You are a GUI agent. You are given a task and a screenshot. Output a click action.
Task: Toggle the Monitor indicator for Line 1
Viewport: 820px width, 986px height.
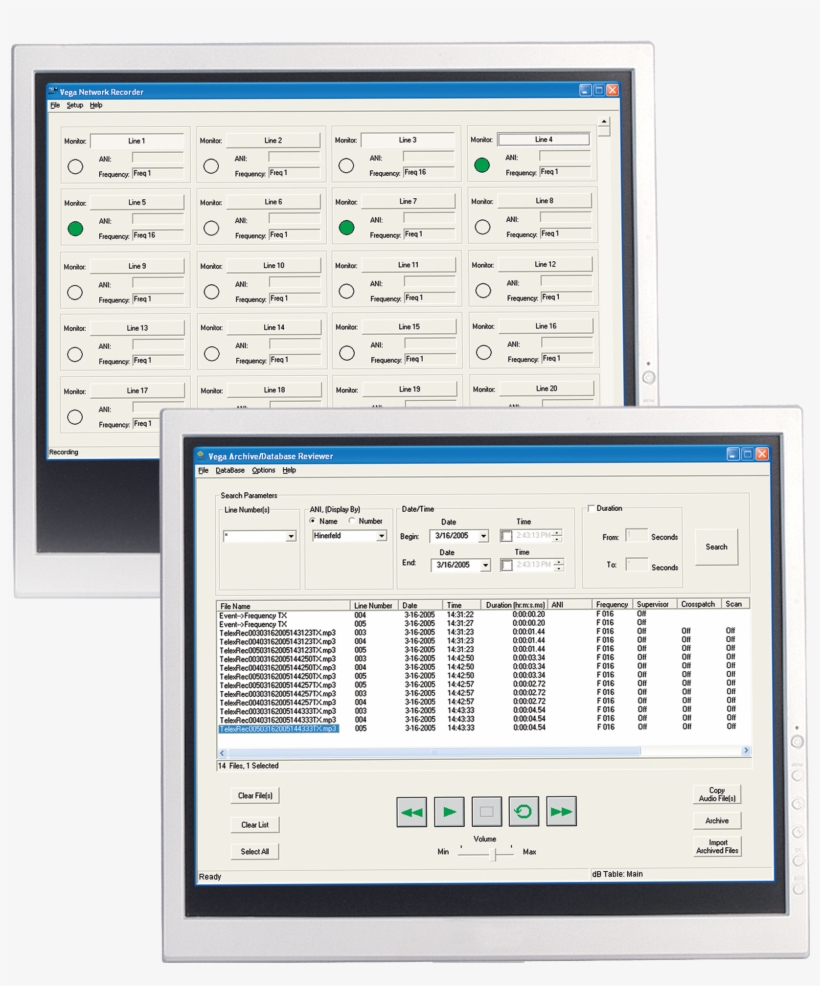75,166
